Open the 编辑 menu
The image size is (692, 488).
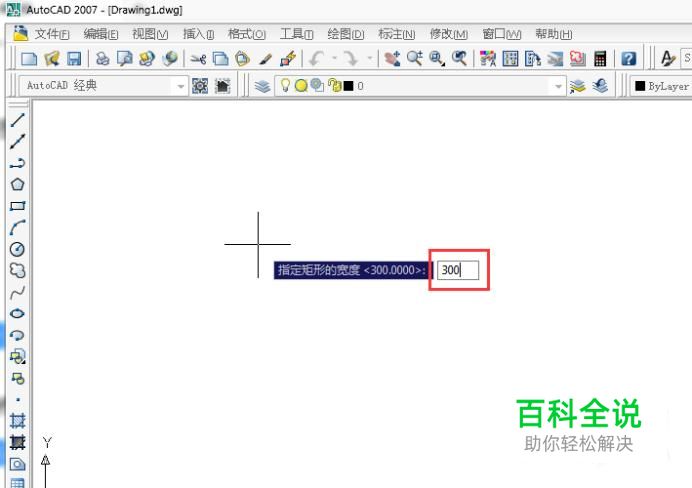[x=101, y=34]
